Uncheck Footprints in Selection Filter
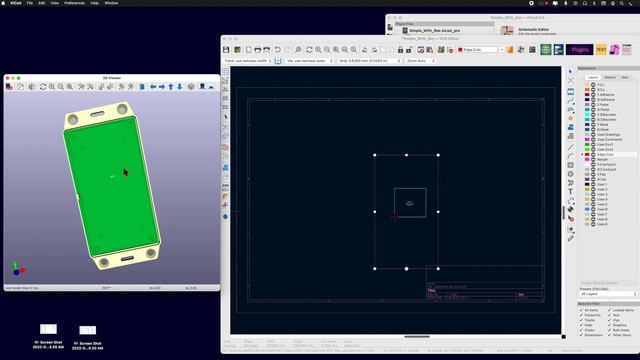This screenshot has height=360, width=640. click(581, 315)
